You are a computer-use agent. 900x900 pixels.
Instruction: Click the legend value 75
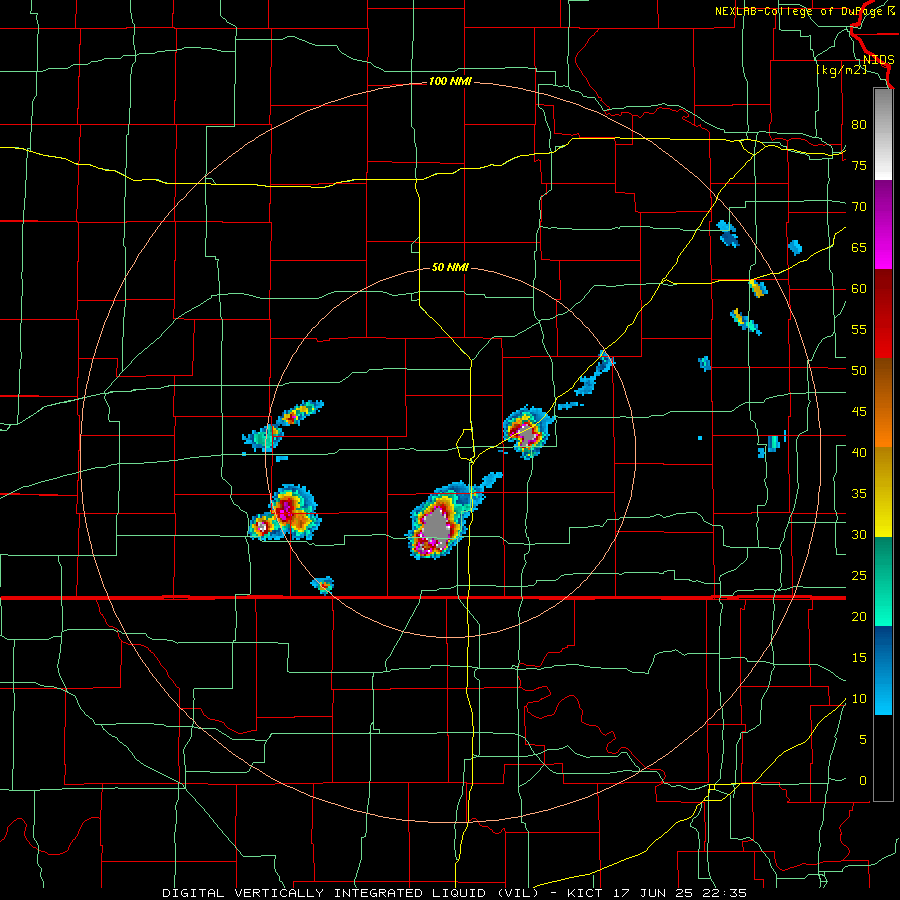click(x=859, y=166)
